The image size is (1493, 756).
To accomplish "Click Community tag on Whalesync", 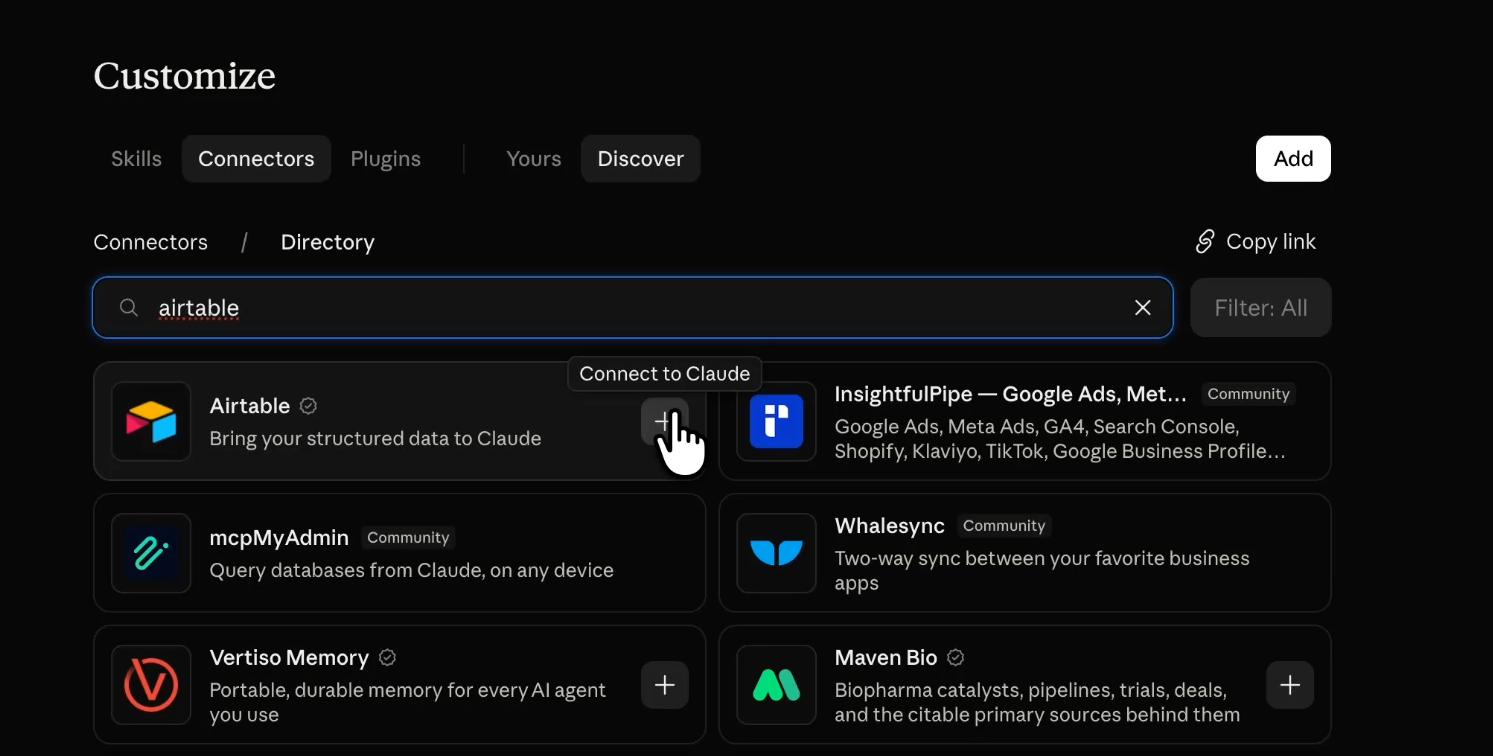I will point(1004,526).
